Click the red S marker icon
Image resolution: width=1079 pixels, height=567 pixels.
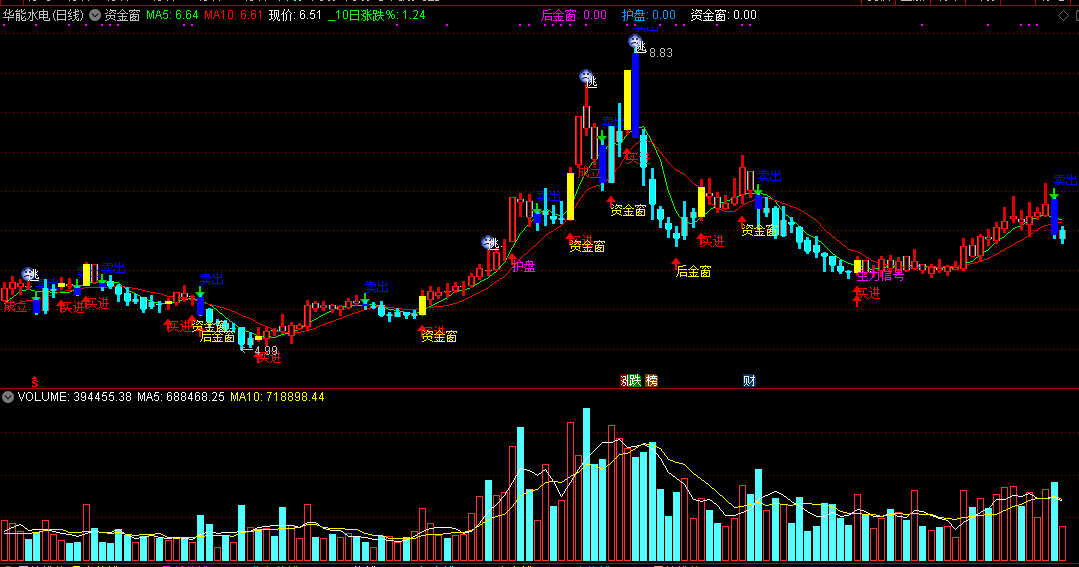click(34, 381)
